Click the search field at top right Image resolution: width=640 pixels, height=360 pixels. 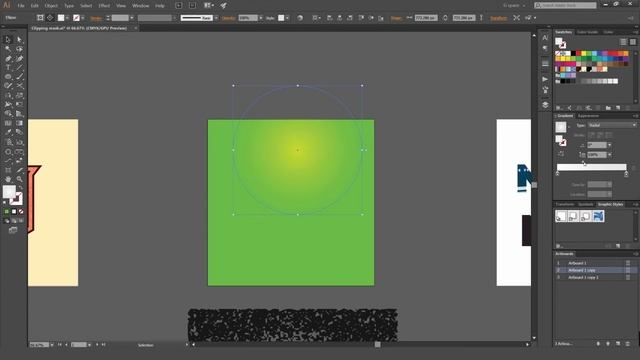(x=565, y=5)
